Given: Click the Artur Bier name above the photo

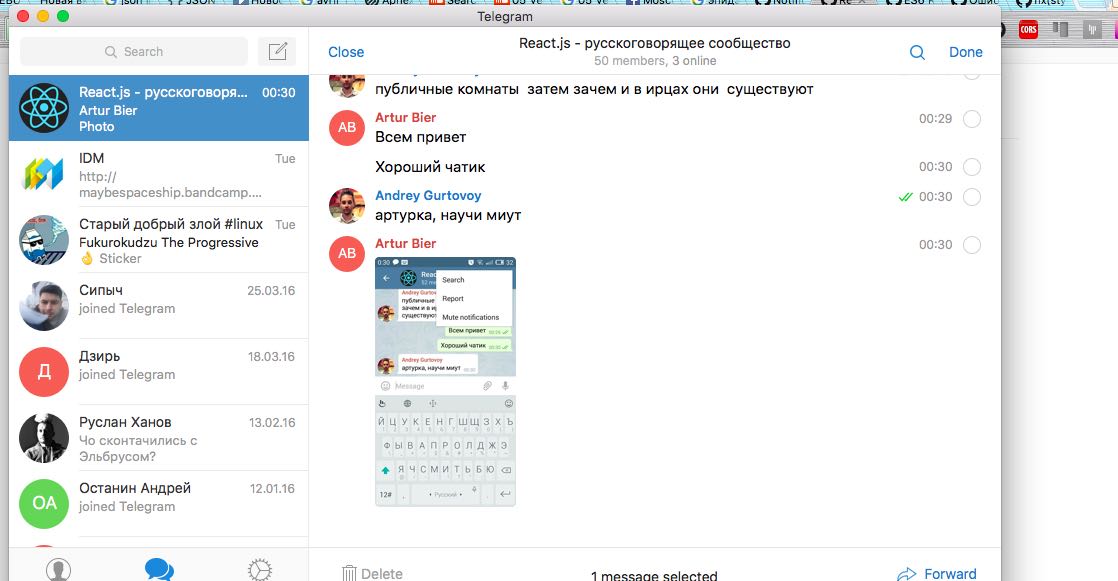Looking at the screenshot, I should coord(405,244).
